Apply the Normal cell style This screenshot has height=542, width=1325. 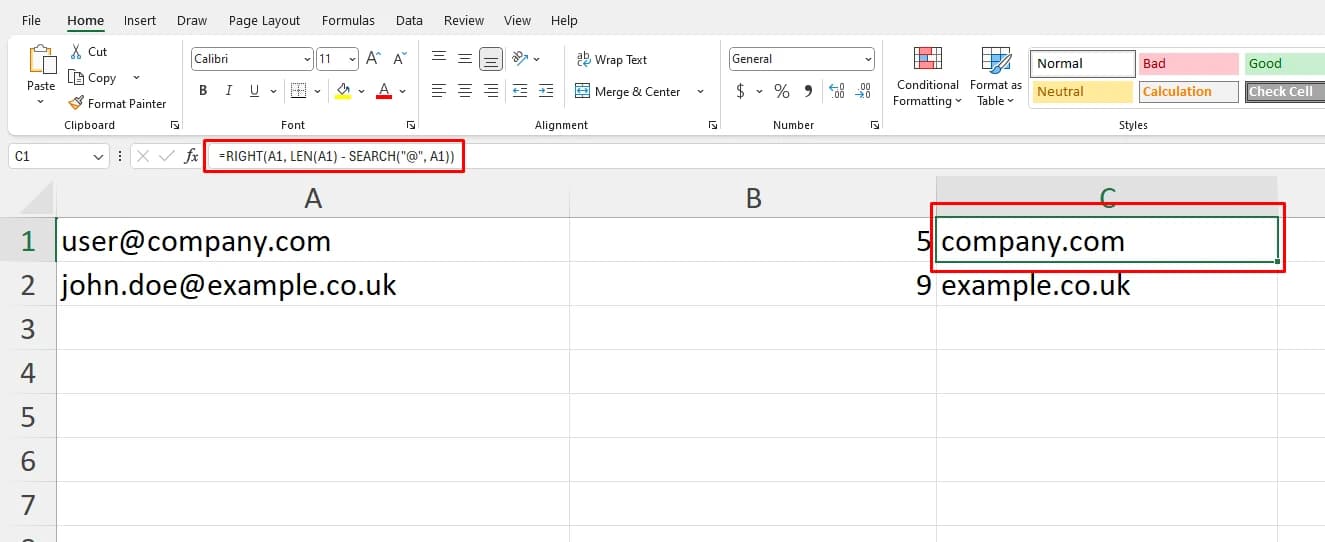point(1083,63)
